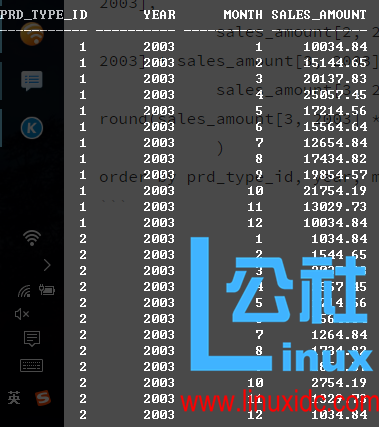Select sales amount value 13029.73
Viewport: 379px width, 427px height.
pyautogui.click(x=335, y=207)
